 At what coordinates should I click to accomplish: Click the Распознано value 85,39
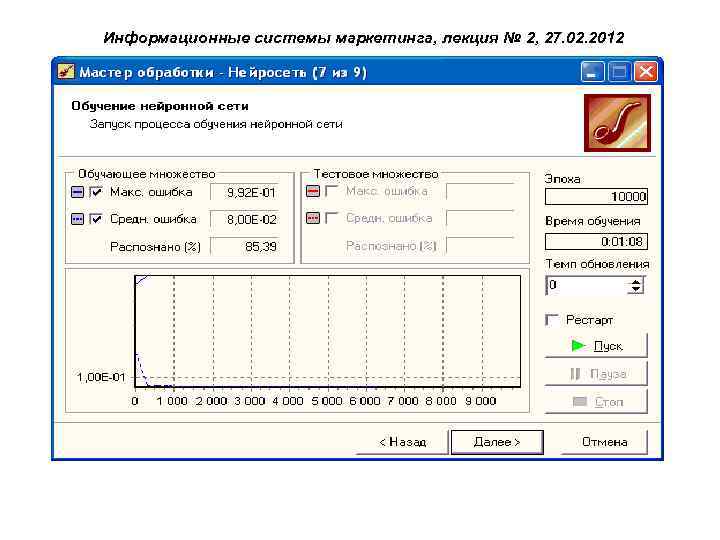point(245,247)
